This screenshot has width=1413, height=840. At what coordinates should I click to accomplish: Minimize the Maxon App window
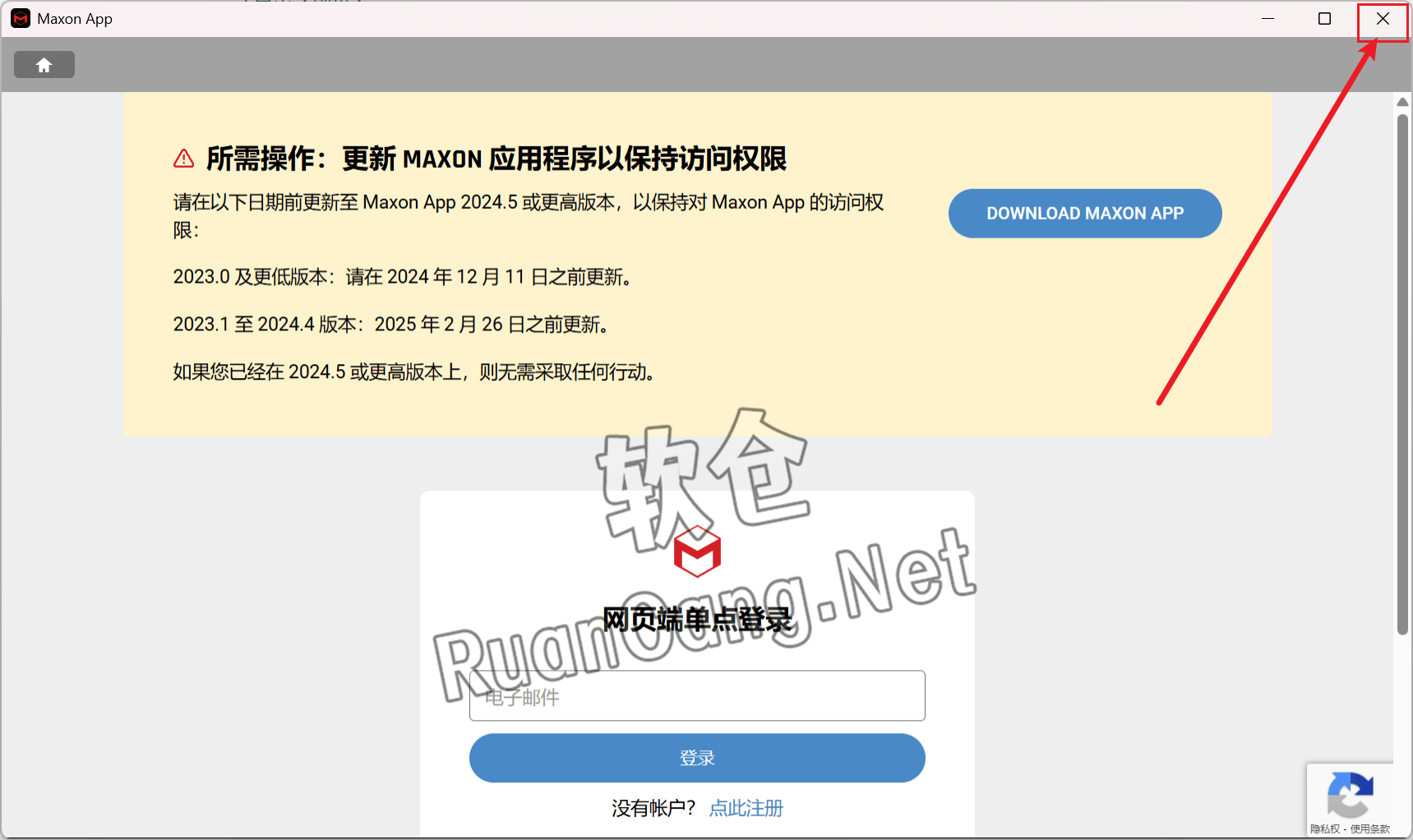(x=1268, y=18)
